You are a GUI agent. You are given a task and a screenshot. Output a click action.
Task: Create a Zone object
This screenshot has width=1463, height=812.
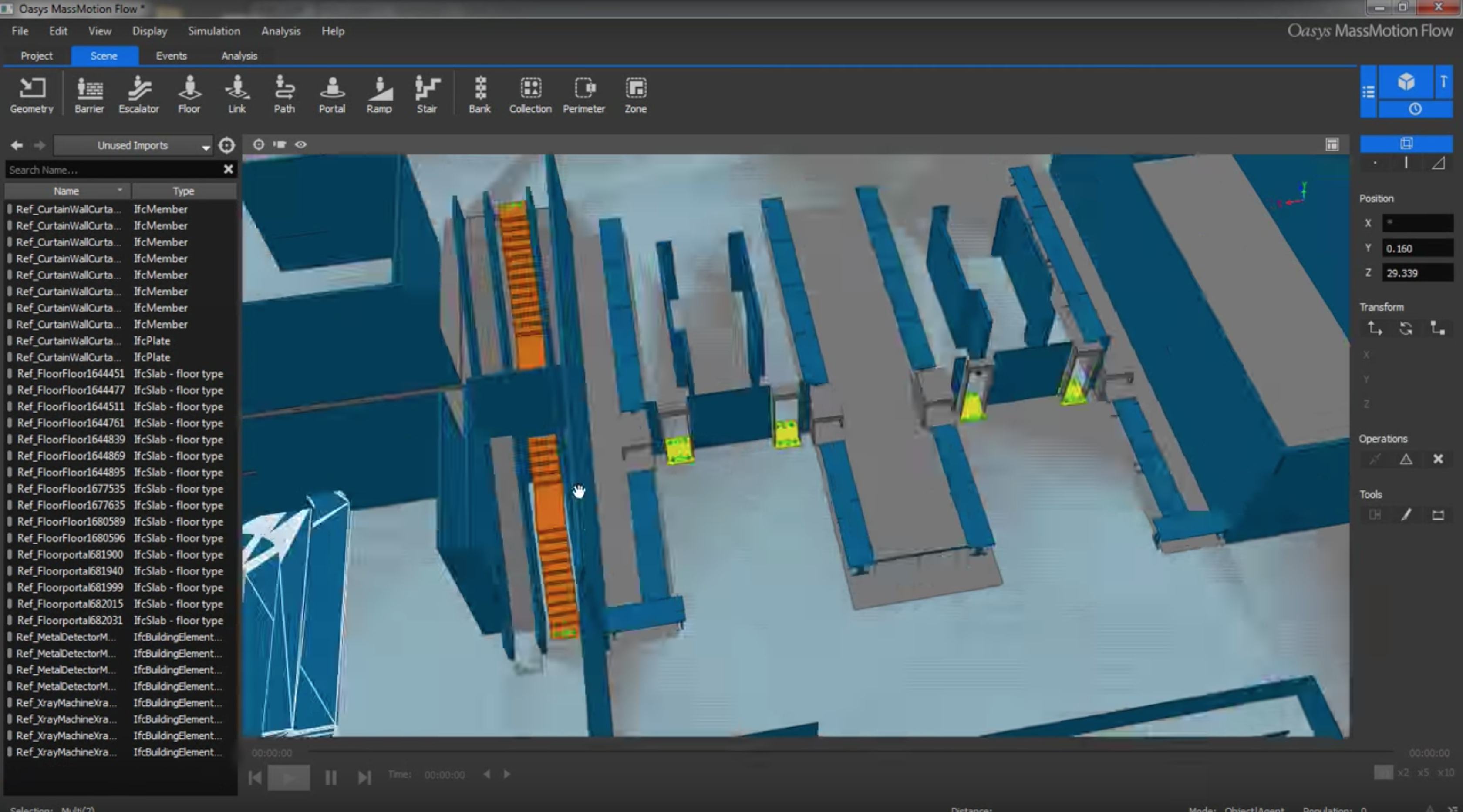[636, 95]
